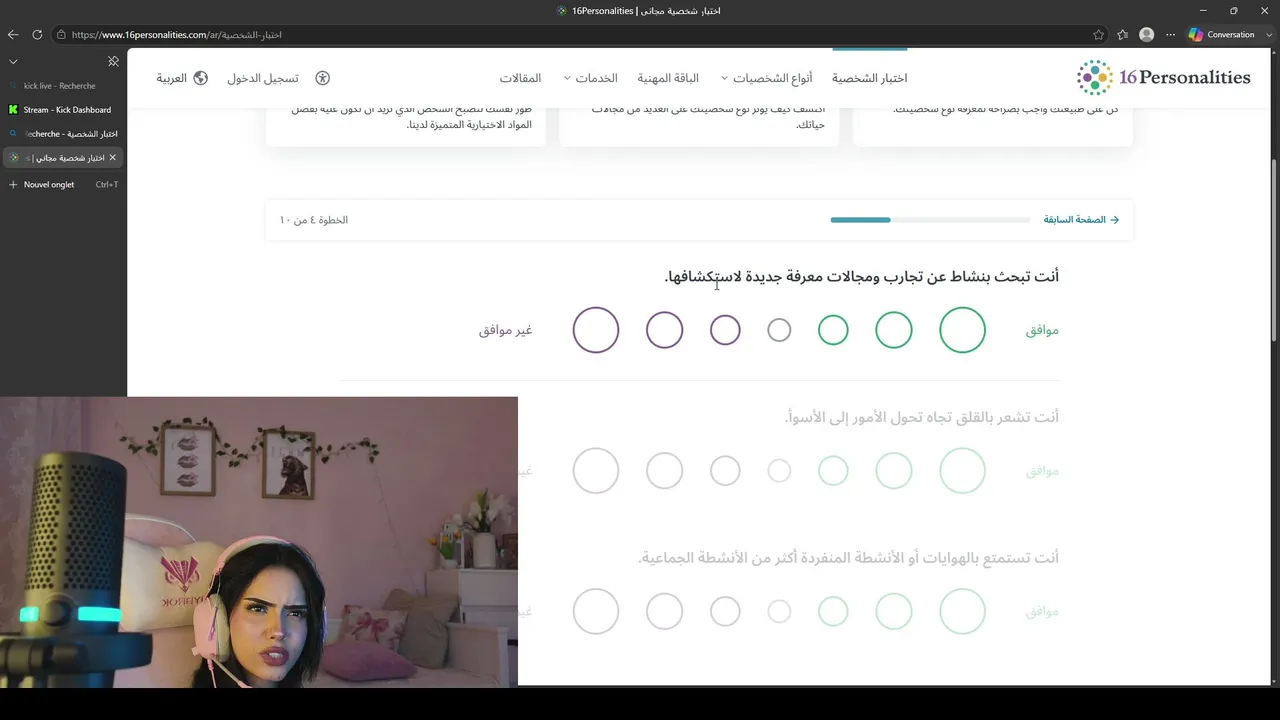Click the page vertical scrollbar
The height and width of the screenshot is (720, 1280).
[1274, 250]
